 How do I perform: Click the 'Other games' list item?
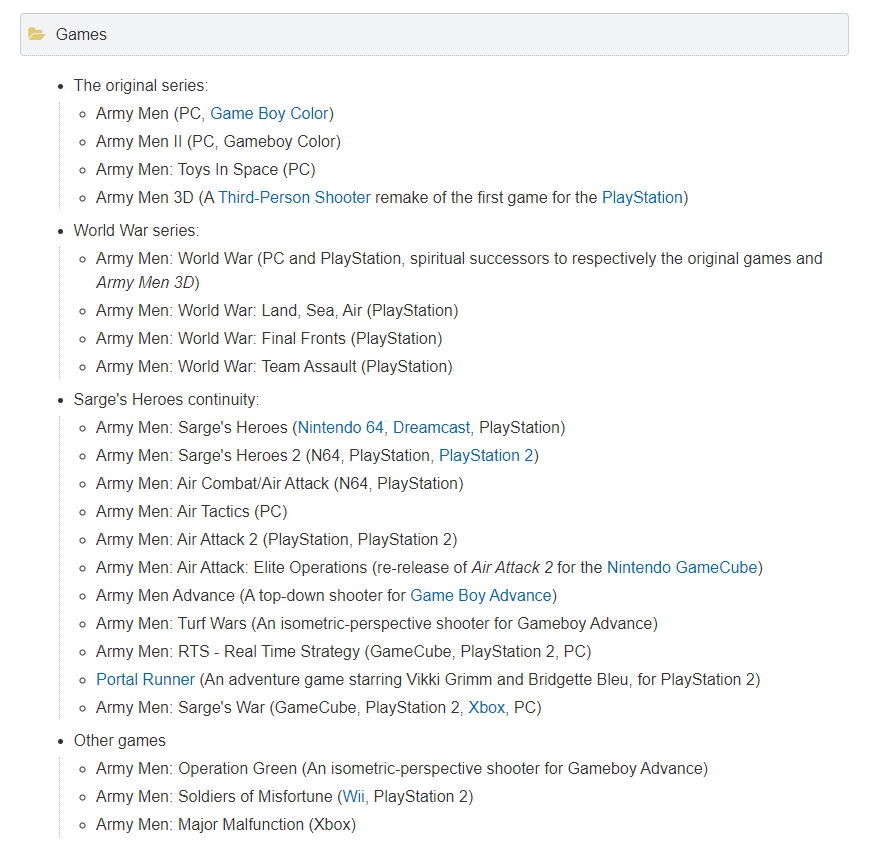click(120, 741)
